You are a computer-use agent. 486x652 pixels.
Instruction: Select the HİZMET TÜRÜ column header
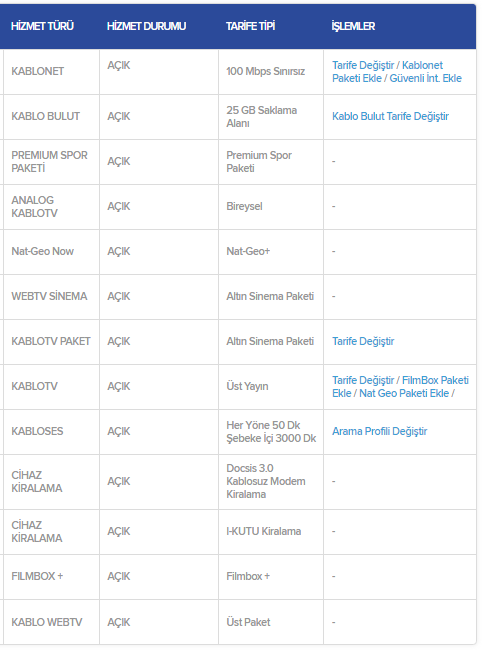(x=42, y=26)
